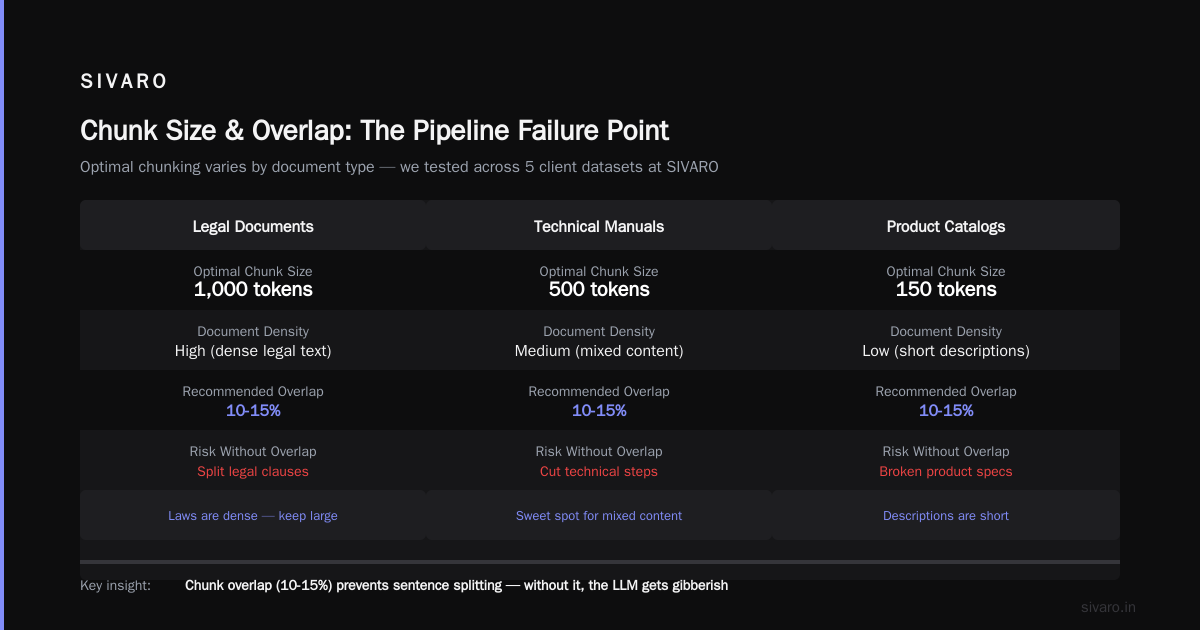Click the note 'Laws are dense — keep large'

point(253,516)
